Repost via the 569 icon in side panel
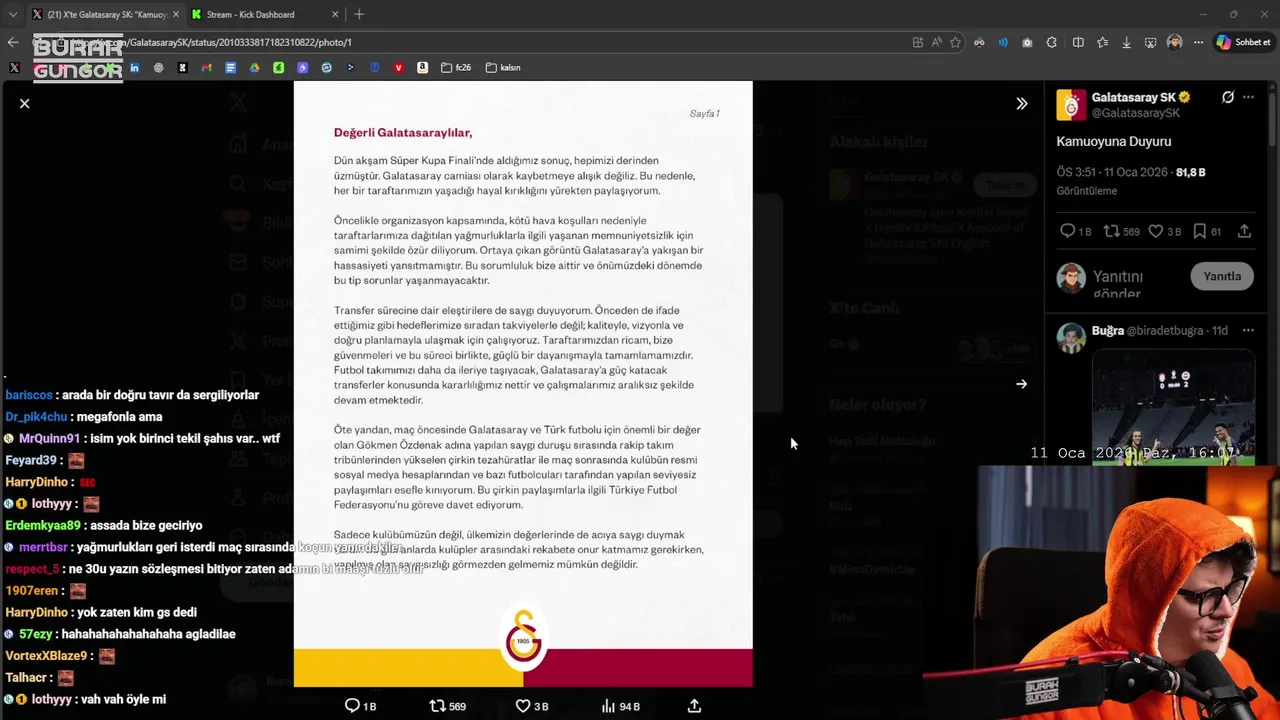 click(1111, 231)
